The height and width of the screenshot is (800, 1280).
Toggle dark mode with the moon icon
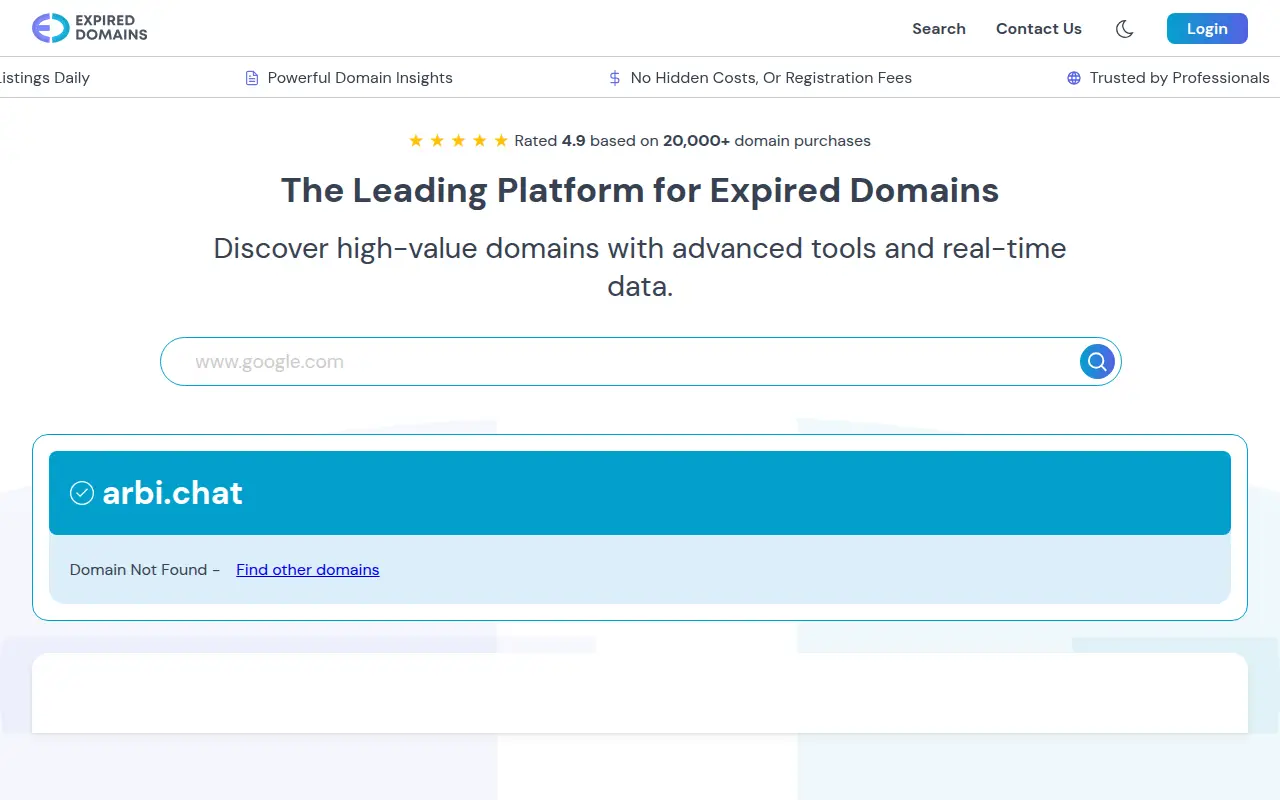[1124, 29]
